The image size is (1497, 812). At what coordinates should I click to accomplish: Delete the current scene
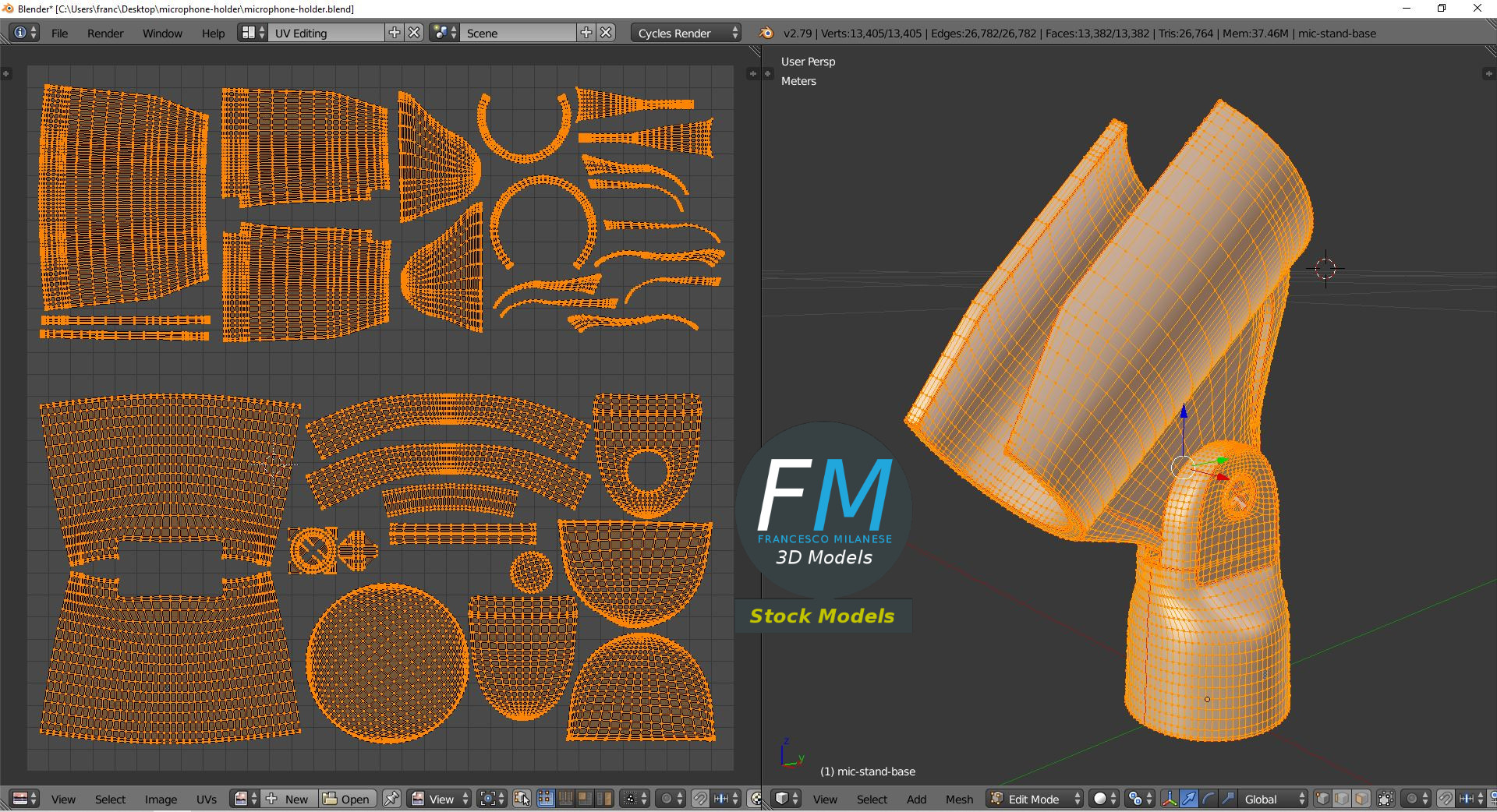607,33
